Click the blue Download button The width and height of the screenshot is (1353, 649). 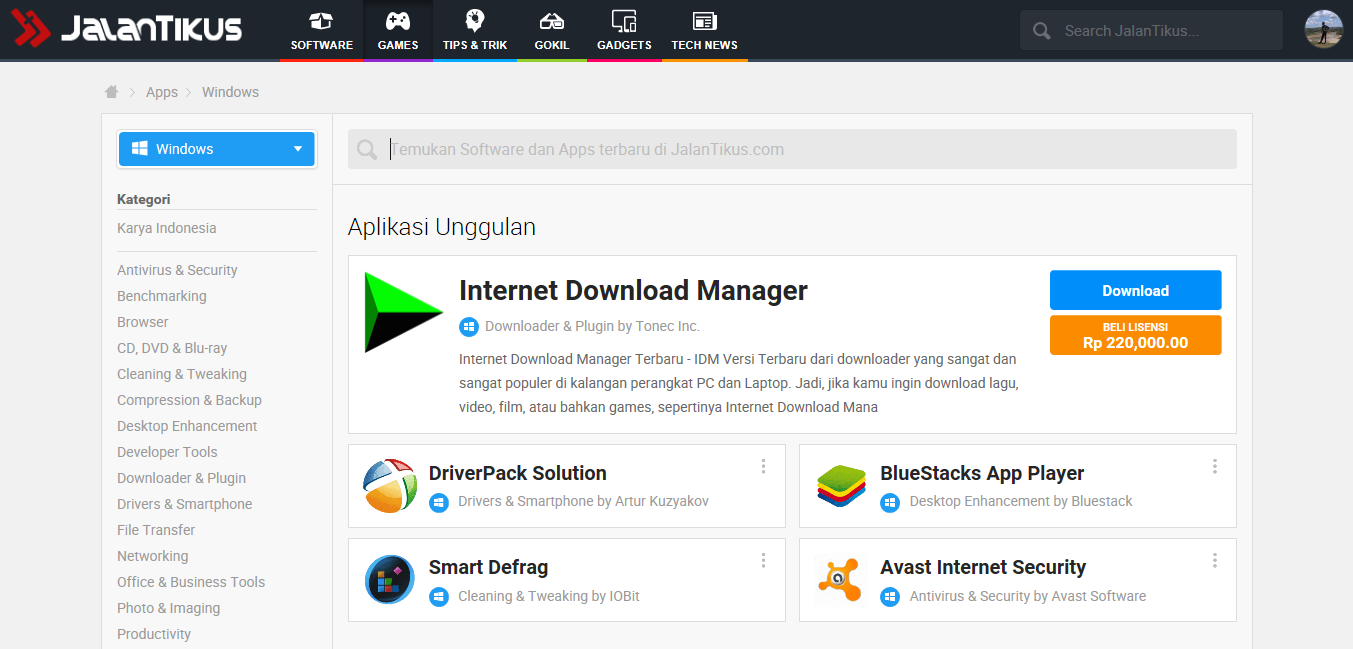tap(1135, 290)
